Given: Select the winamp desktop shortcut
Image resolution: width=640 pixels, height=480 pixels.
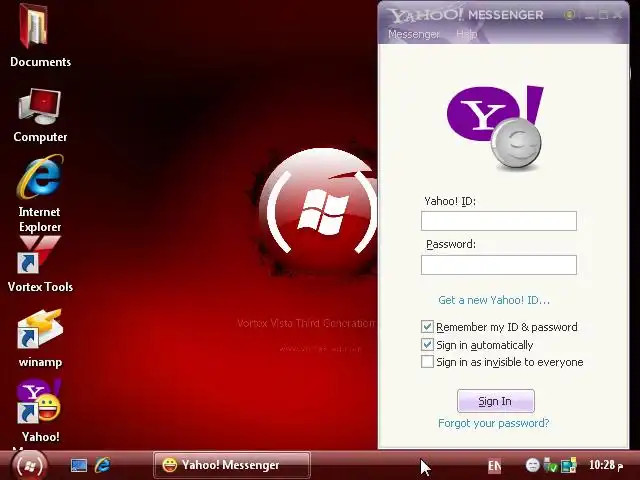Looking at the screenshot, I should coord(40,329).
